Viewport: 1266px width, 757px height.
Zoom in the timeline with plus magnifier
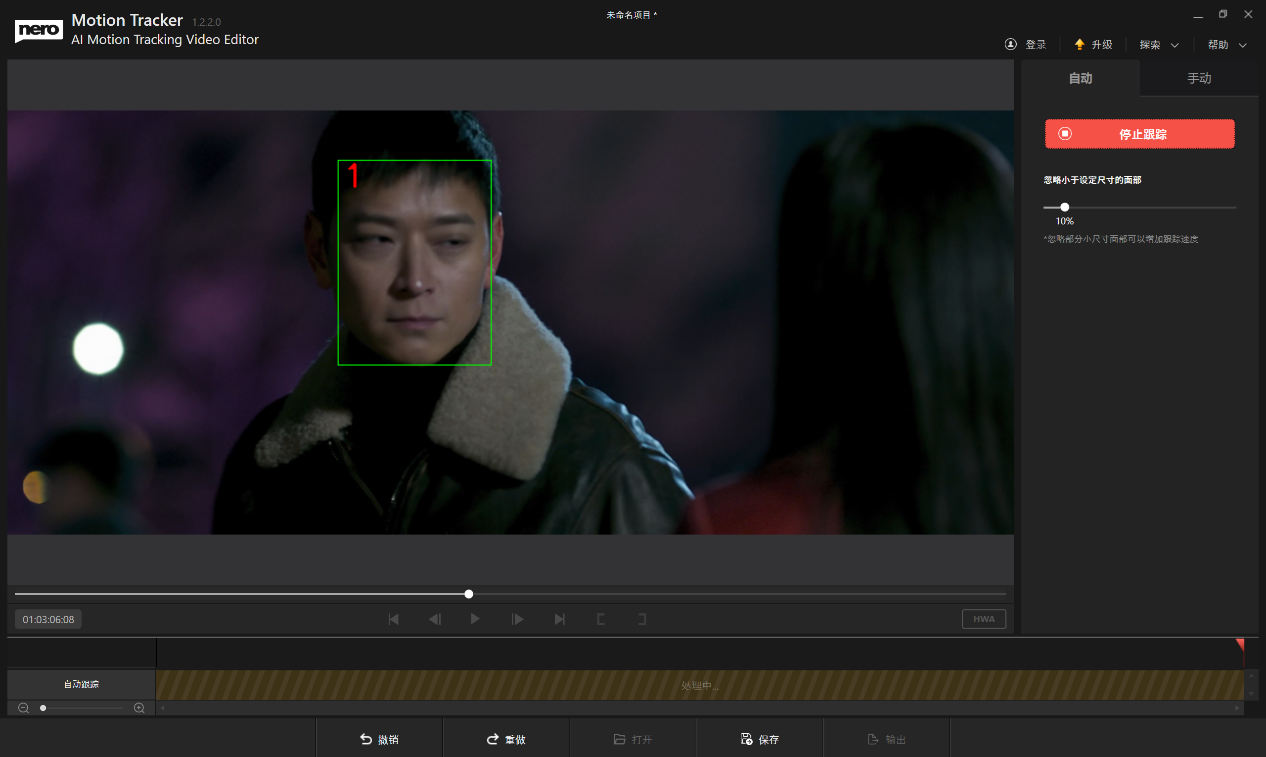[x=139, y=708]
